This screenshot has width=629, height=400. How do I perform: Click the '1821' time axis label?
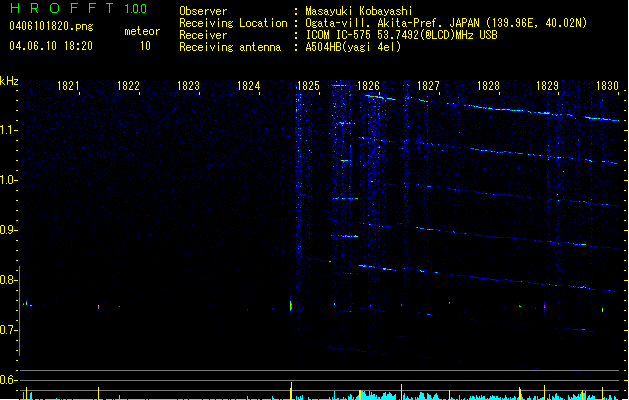(68, 86)
